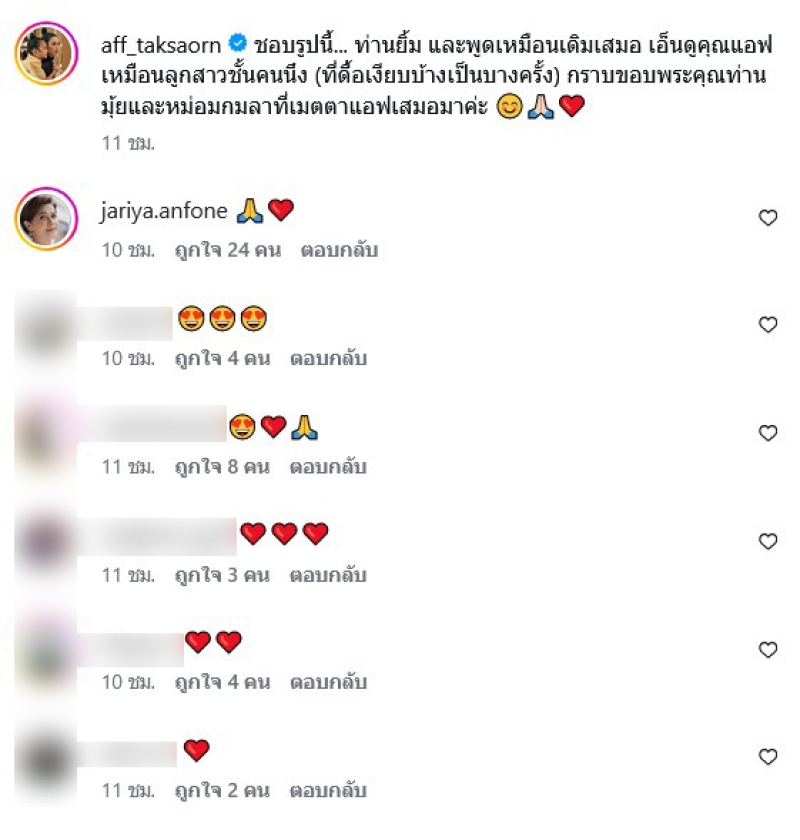
Task: Like the comment with heart-eyes, heart, and praying hands emojis
Action: tap(768, 433)
